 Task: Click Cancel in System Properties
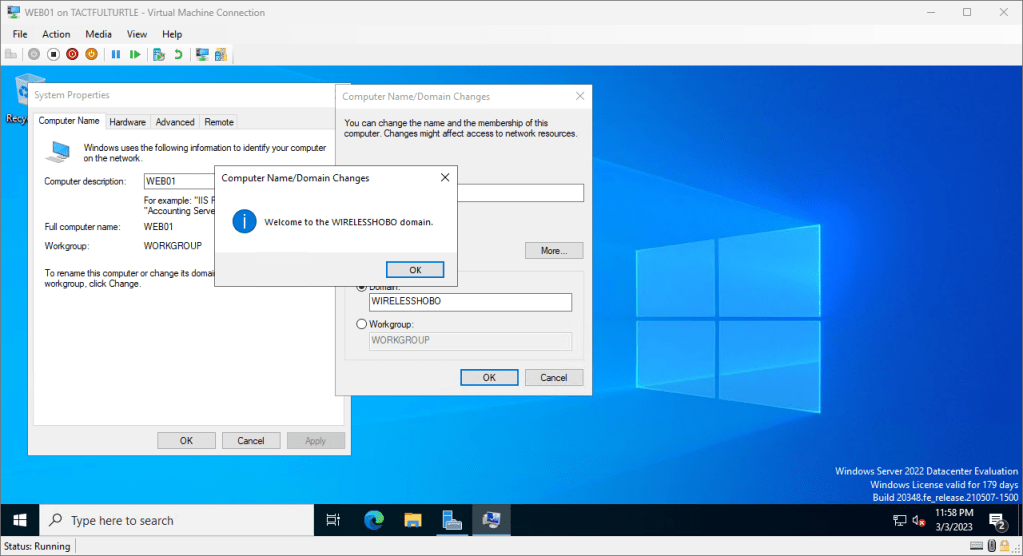tap(251, 440)
